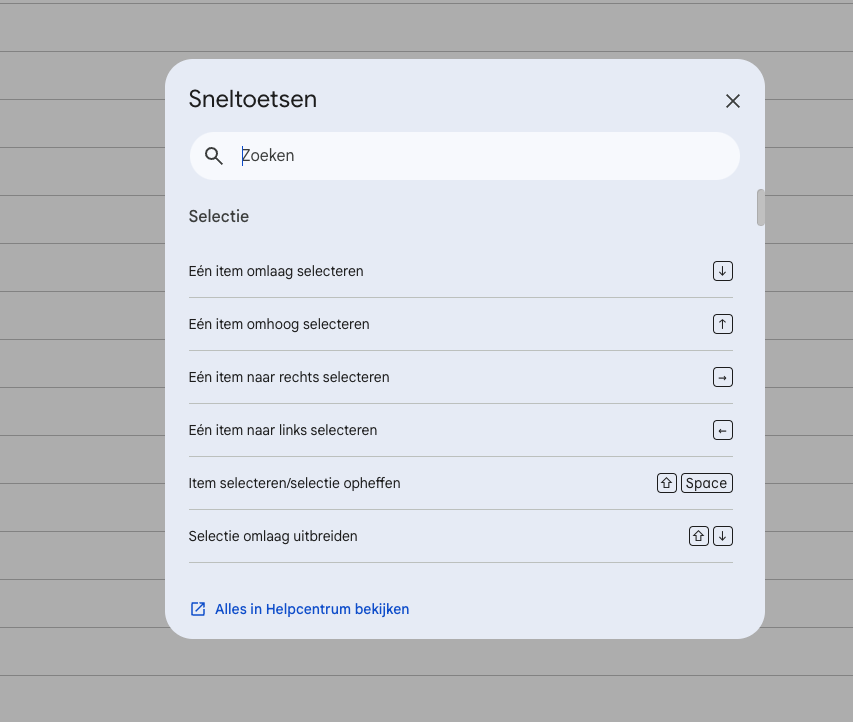This screenshot has width=853, height=722.
Task: Click the right arrow key icon
Action: coord(723,377)
